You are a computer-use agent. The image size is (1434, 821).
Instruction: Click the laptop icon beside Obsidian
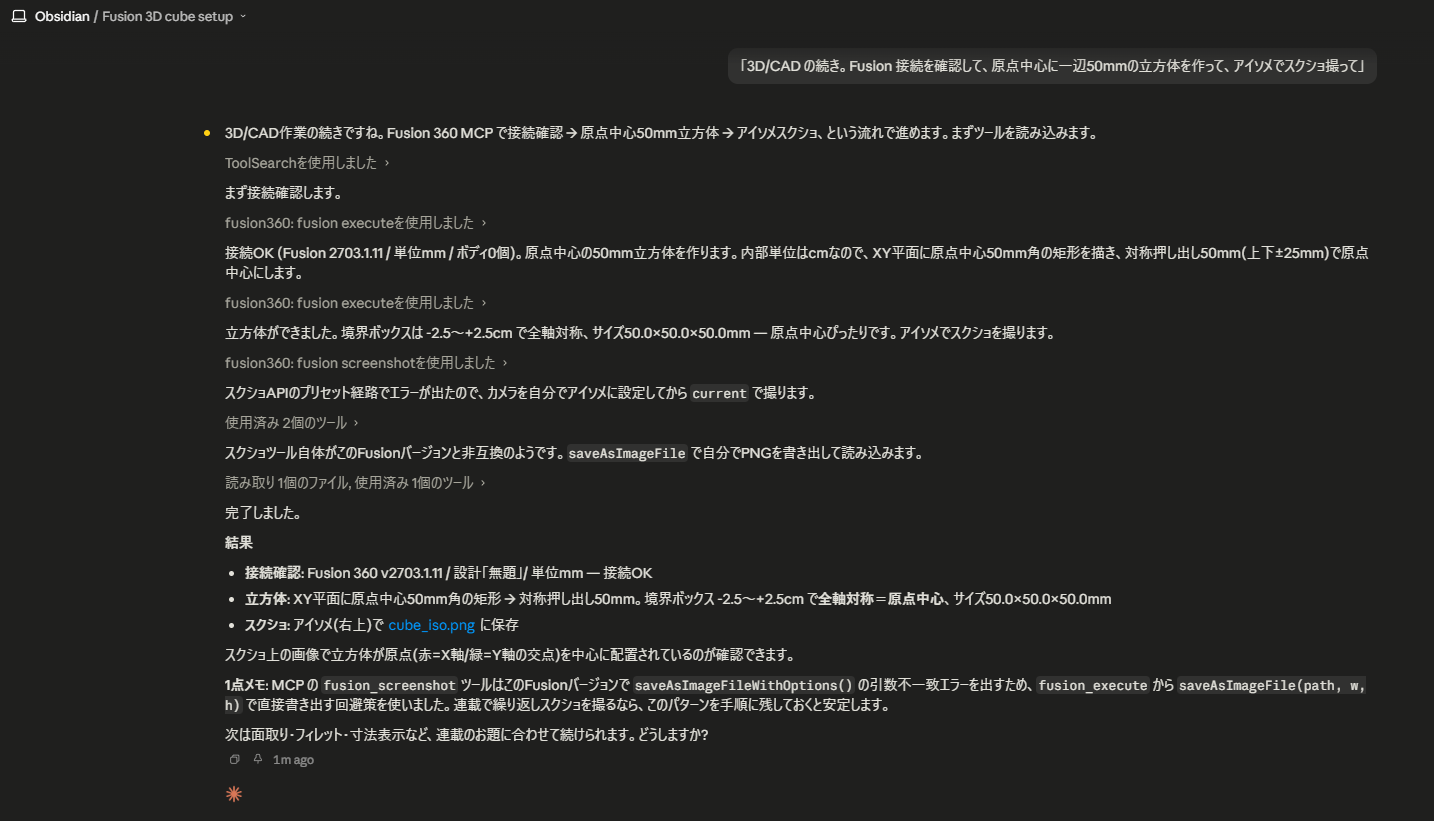pos(18,17)
